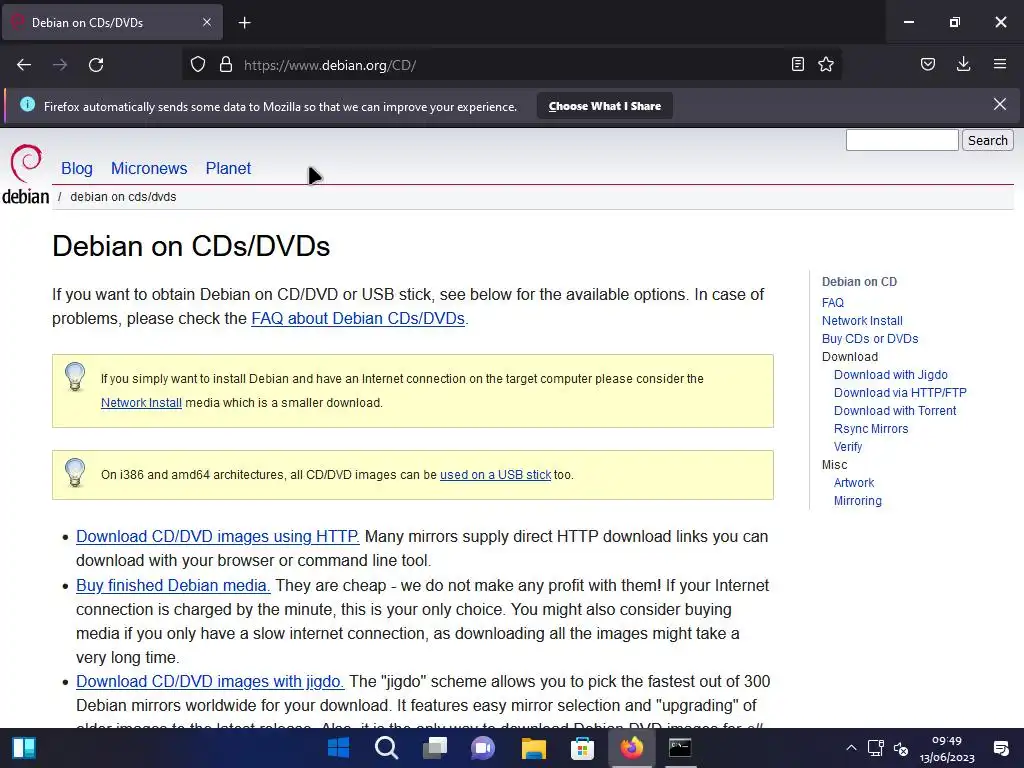Close the Debian on CDs/DVDs tab

tap(207, 22)
